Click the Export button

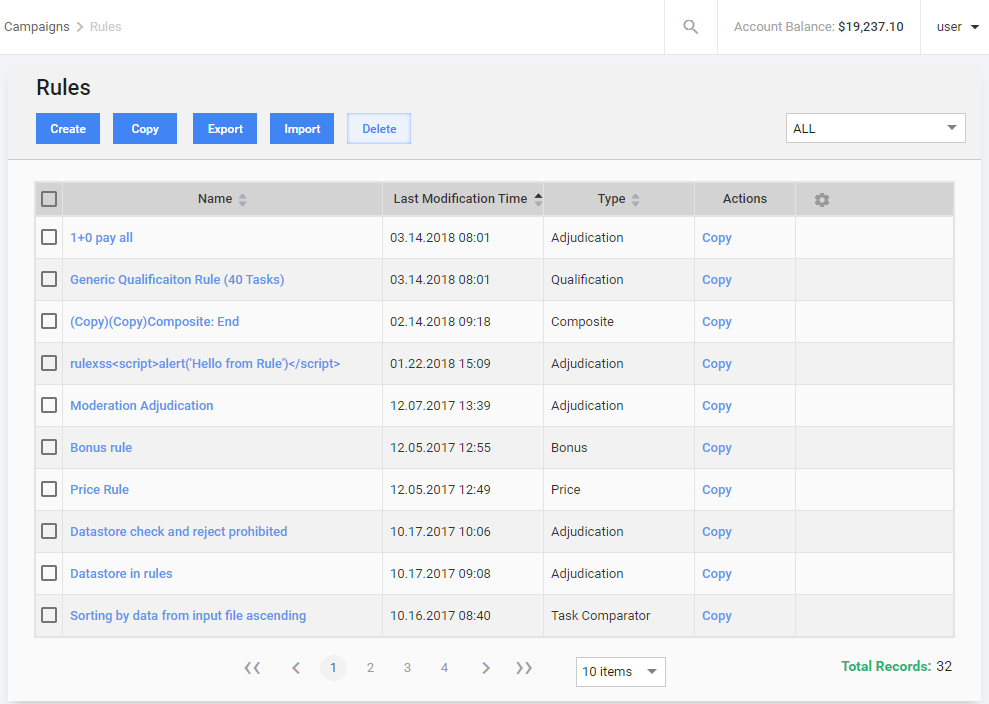coord(225,129)
